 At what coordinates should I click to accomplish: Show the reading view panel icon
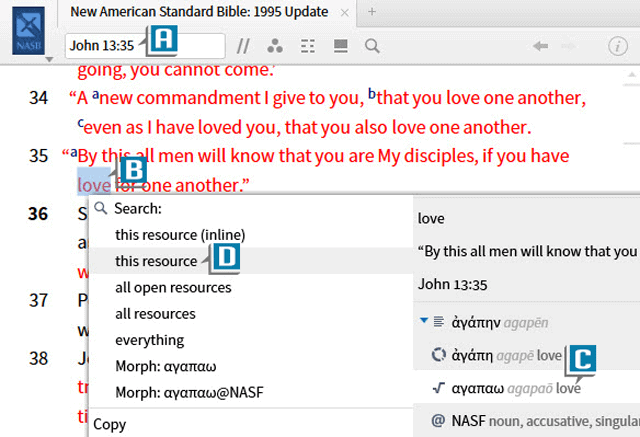coord(340,46)
